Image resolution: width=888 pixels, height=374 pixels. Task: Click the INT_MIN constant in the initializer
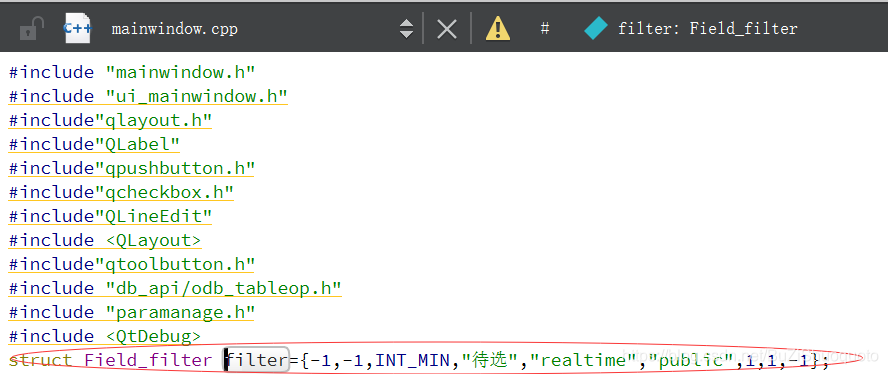pos(413,360)
